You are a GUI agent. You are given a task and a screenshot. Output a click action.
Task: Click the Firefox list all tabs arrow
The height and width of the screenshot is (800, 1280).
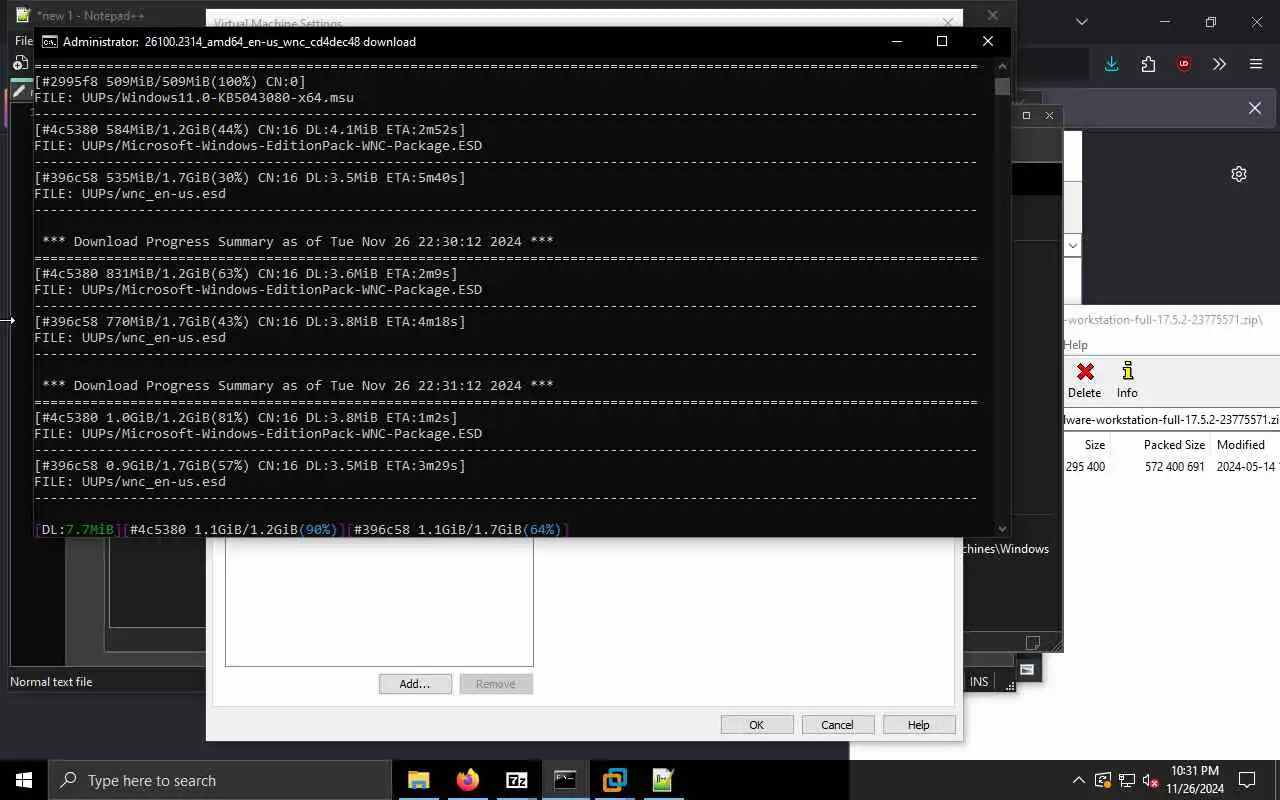[x=1081, y=21]
